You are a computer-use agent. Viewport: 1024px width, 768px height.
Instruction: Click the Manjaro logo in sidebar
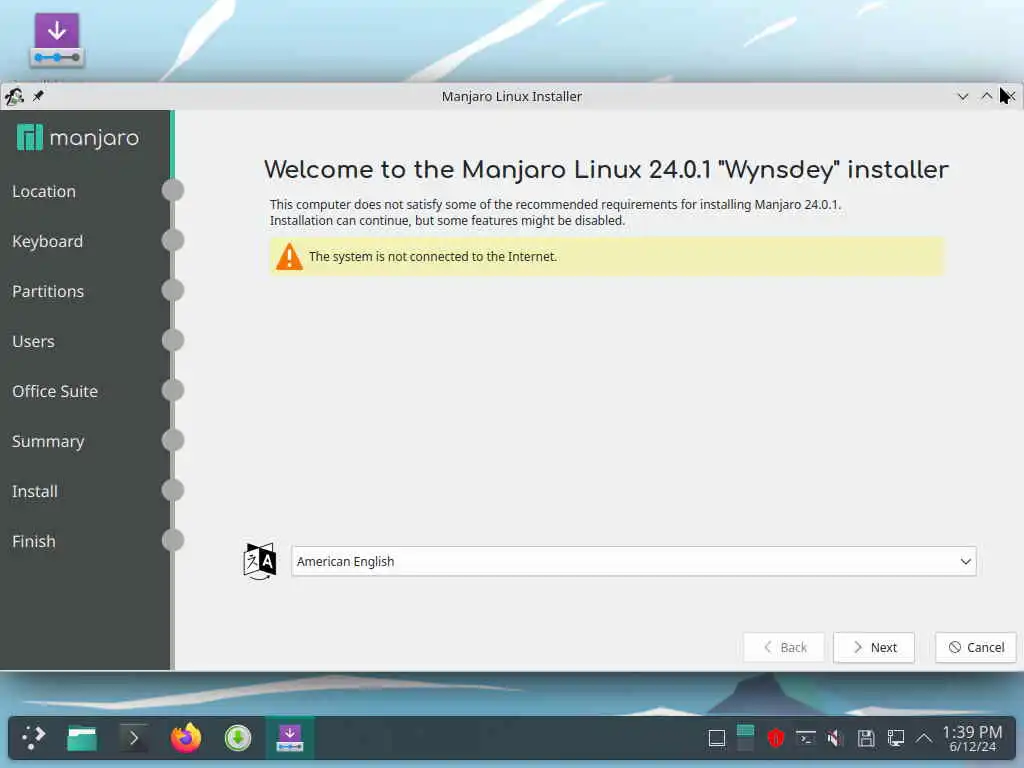coord(78,138)
